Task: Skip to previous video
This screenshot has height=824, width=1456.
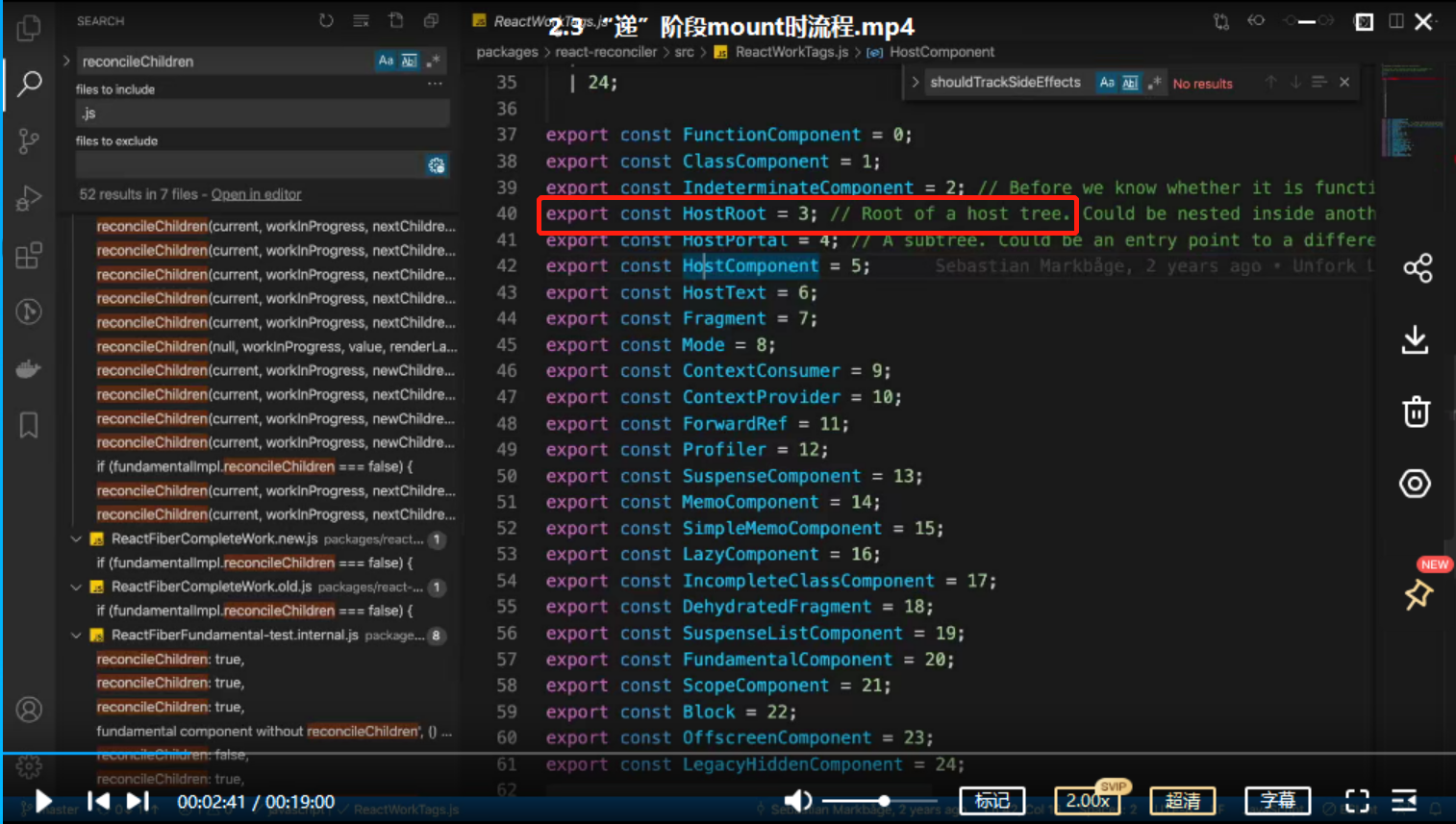Action: coord(98,801)
